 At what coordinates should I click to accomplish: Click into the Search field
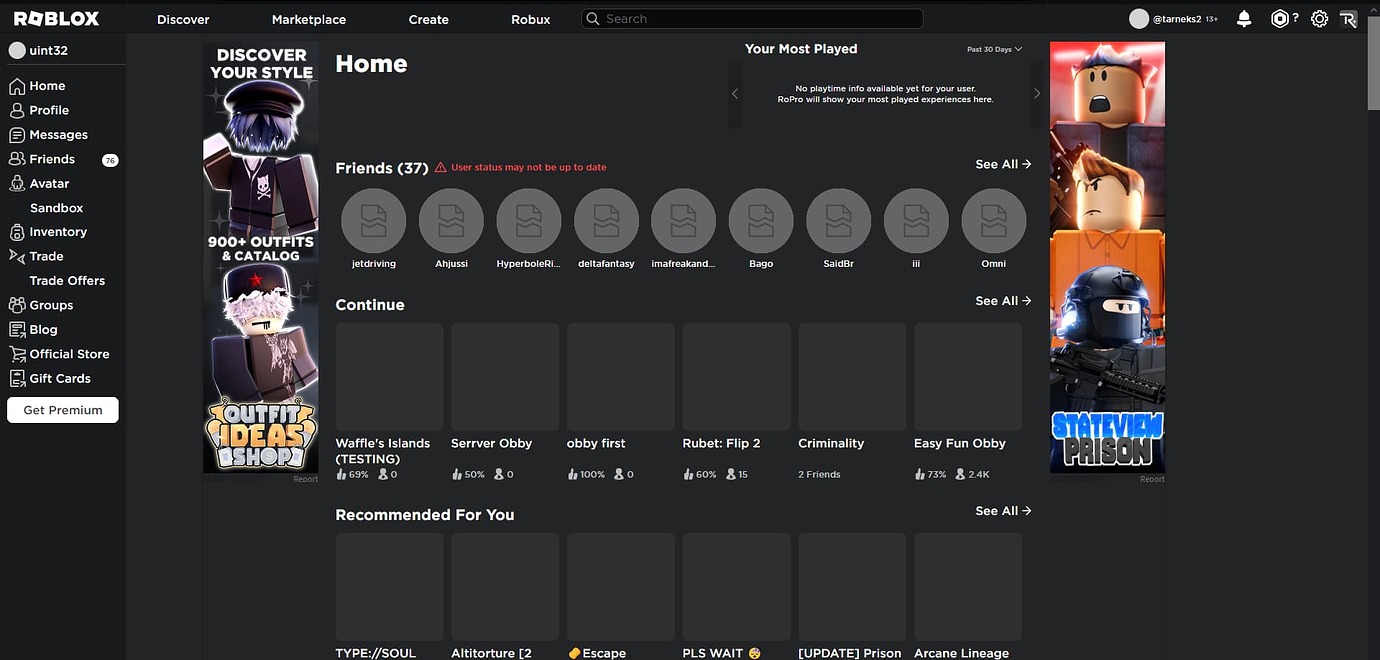751,18
